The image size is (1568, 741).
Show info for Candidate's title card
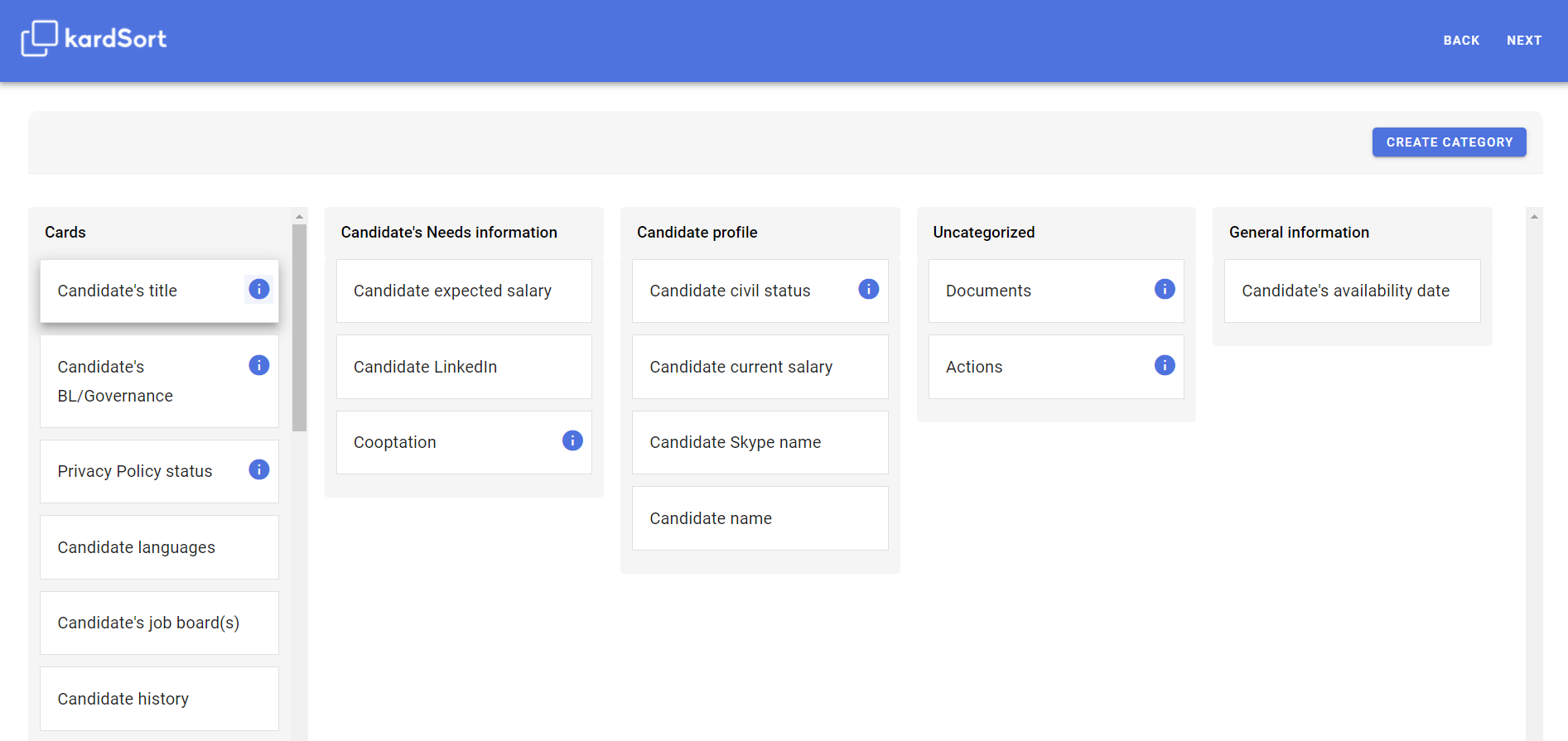coord(259,289)
